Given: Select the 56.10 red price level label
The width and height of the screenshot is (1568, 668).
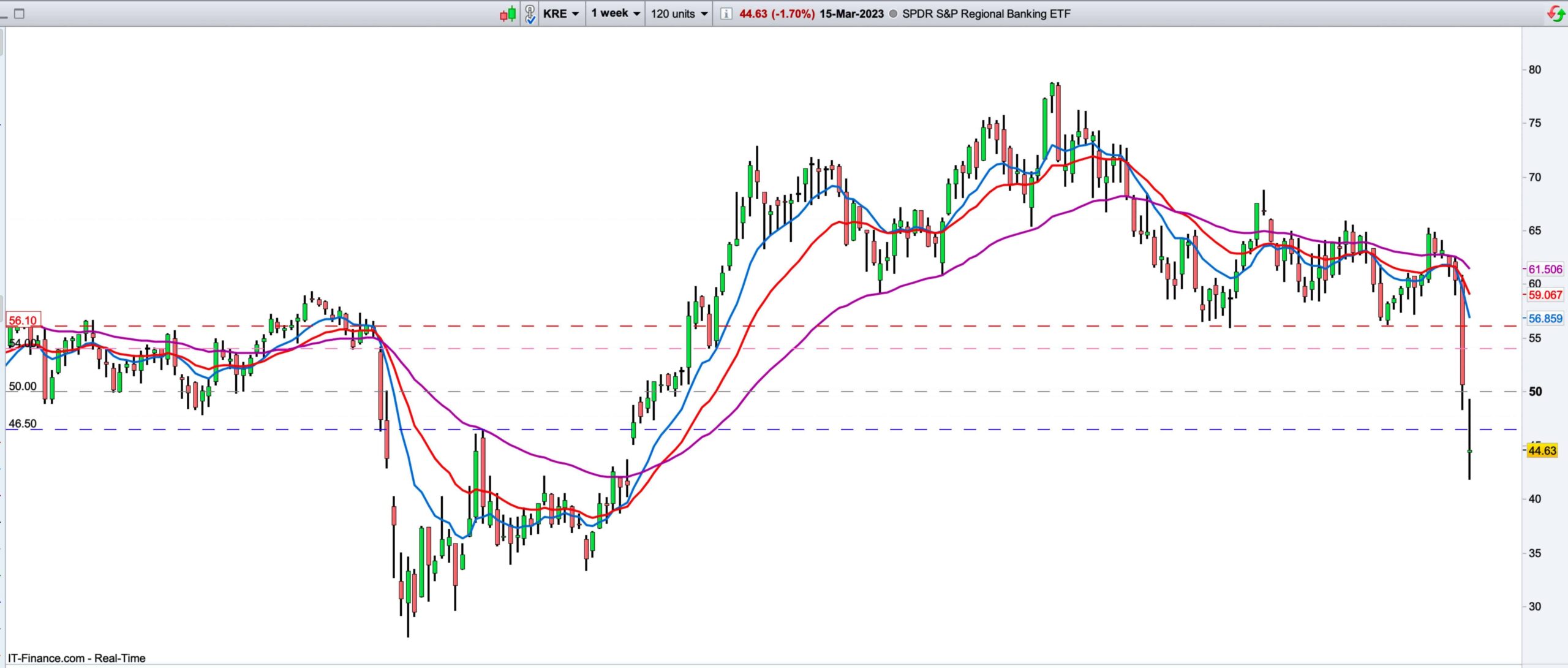Looking at the screenshot, I should [x=23, y=321].
